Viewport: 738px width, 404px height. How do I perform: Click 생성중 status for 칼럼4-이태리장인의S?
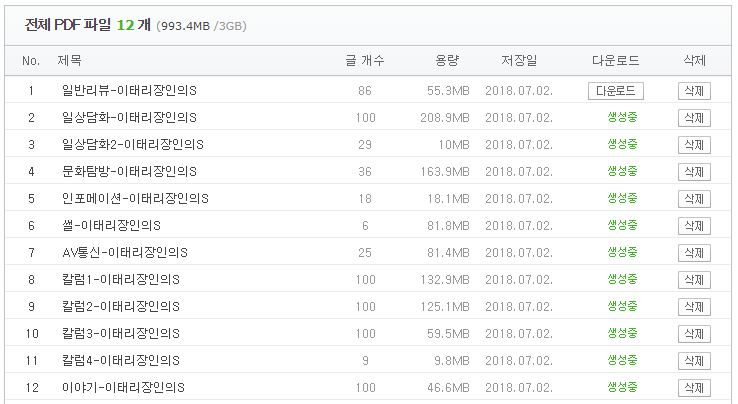622,360
